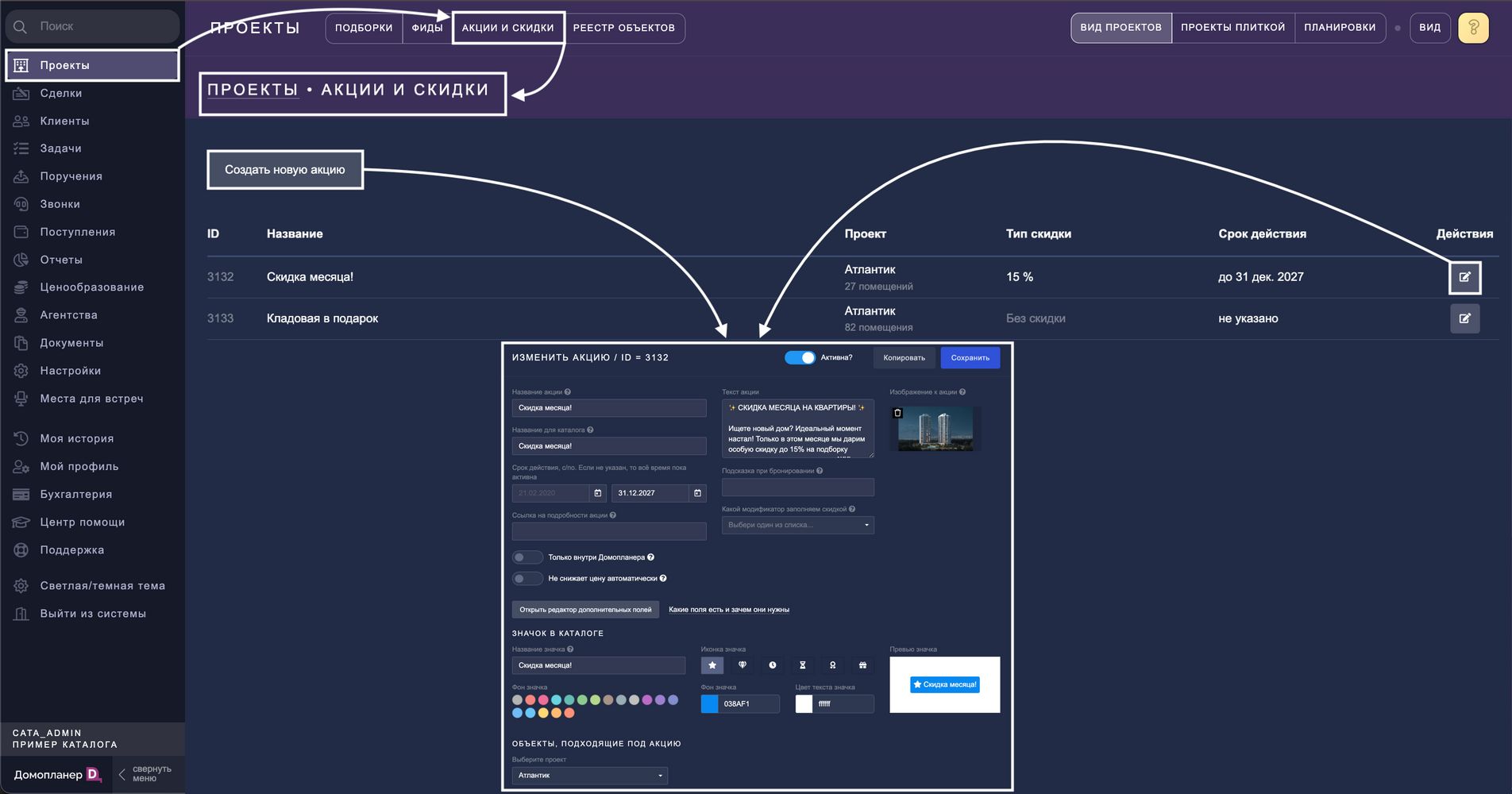
Task: Enable Только внутри Домопланера switch
Action: [527, 557]
